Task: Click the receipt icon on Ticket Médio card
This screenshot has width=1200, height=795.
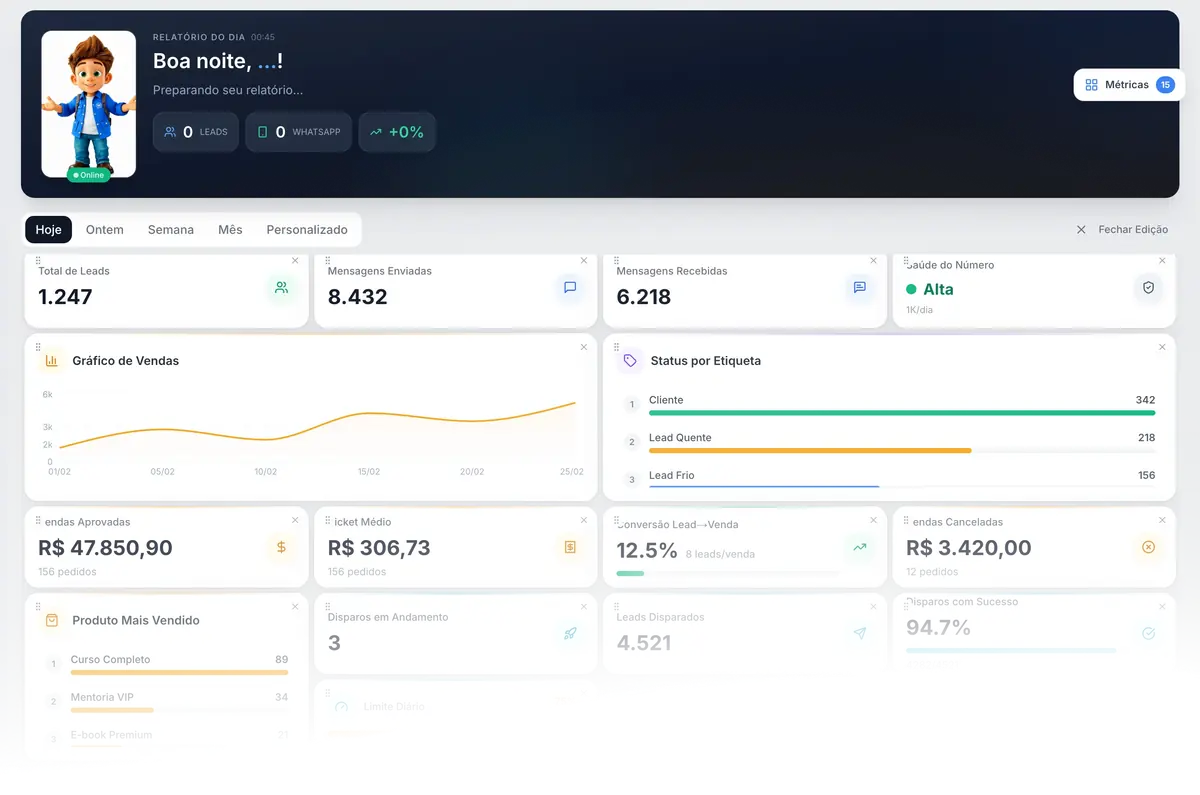Action: point(570,547)
